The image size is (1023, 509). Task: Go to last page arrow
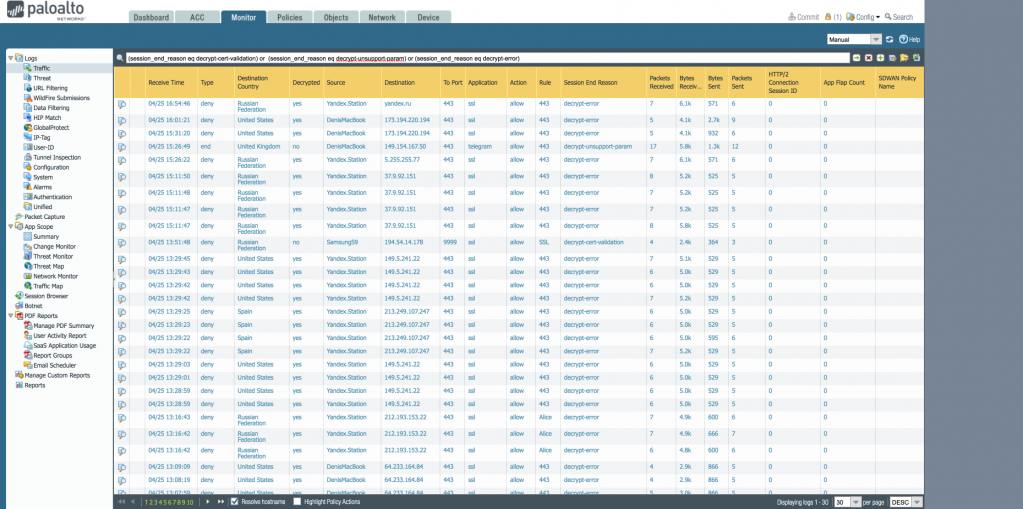pyautogui.click(x=221, y=502)
